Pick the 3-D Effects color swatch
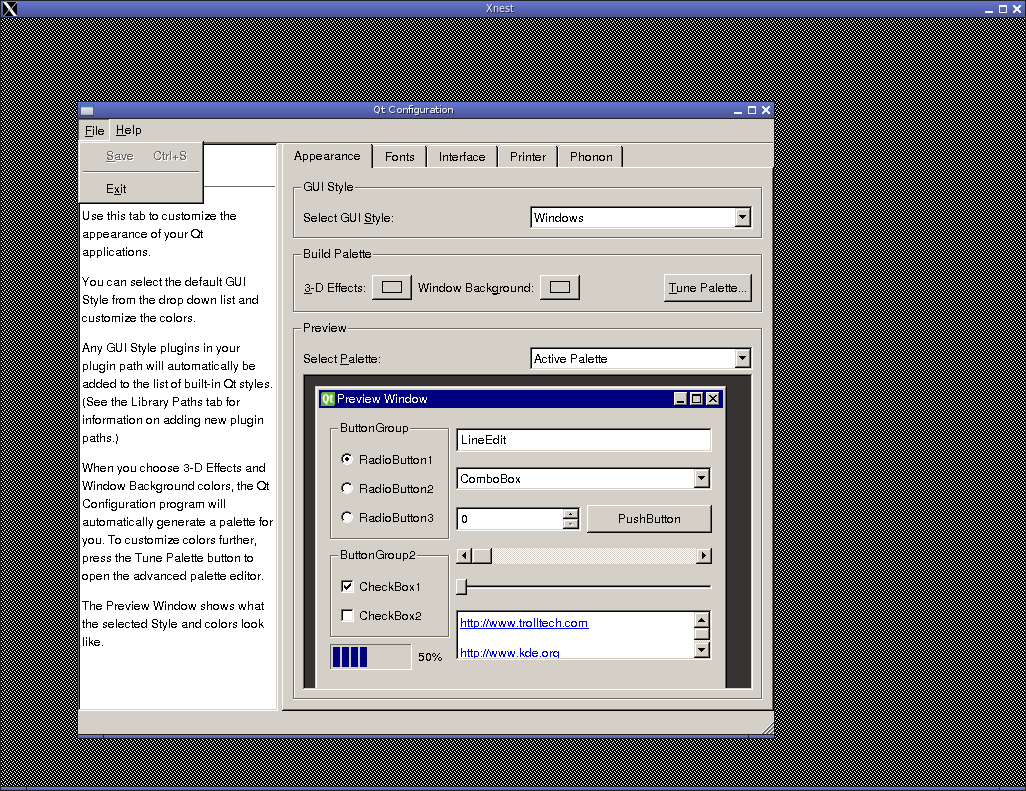Screen dimensions: 1026x791 click(392, 288)
